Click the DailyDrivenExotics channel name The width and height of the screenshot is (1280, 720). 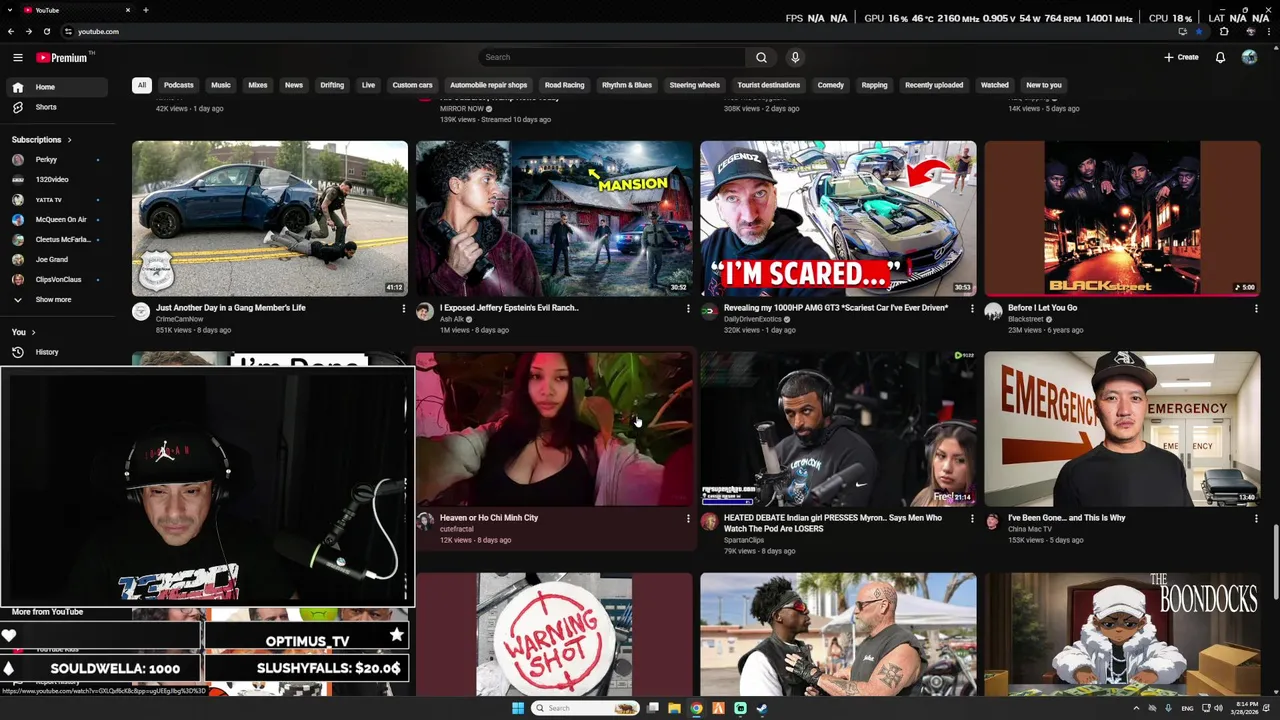(x=753, y=319)
